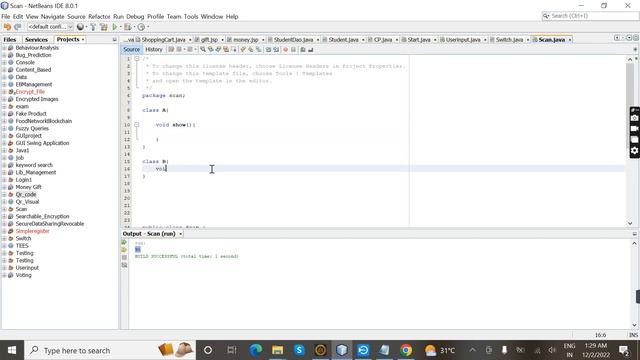Click the Windows Start button
This screenshot has width=640, height=360.
click(x=11, y=350)
